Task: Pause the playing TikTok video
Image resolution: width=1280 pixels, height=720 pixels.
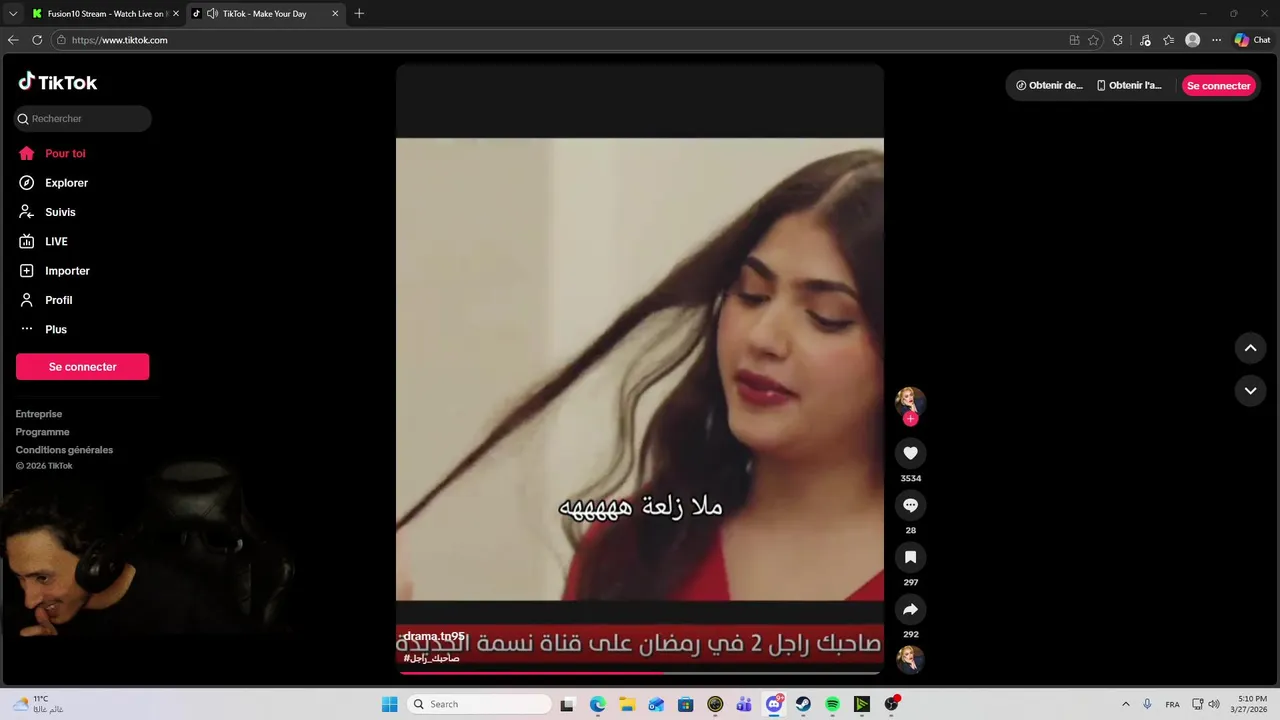Action: tap(640, 368)
